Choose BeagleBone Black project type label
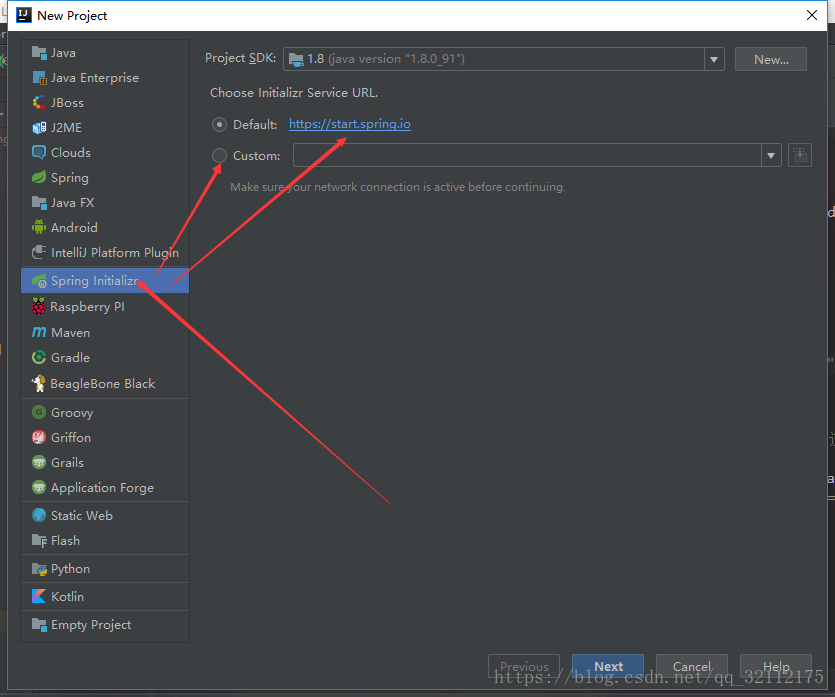Image resolution: width=835 pixels, height=697 pixels. tap(103, 383)
